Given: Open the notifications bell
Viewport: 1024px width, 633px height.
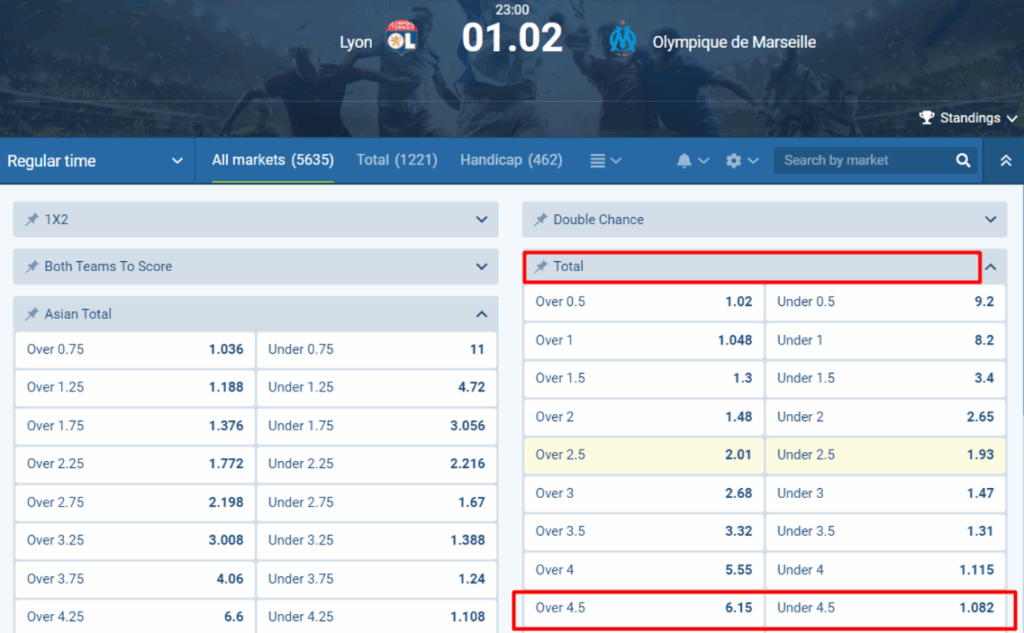Looking at the screenshot, I should click(x=686, y=160).
